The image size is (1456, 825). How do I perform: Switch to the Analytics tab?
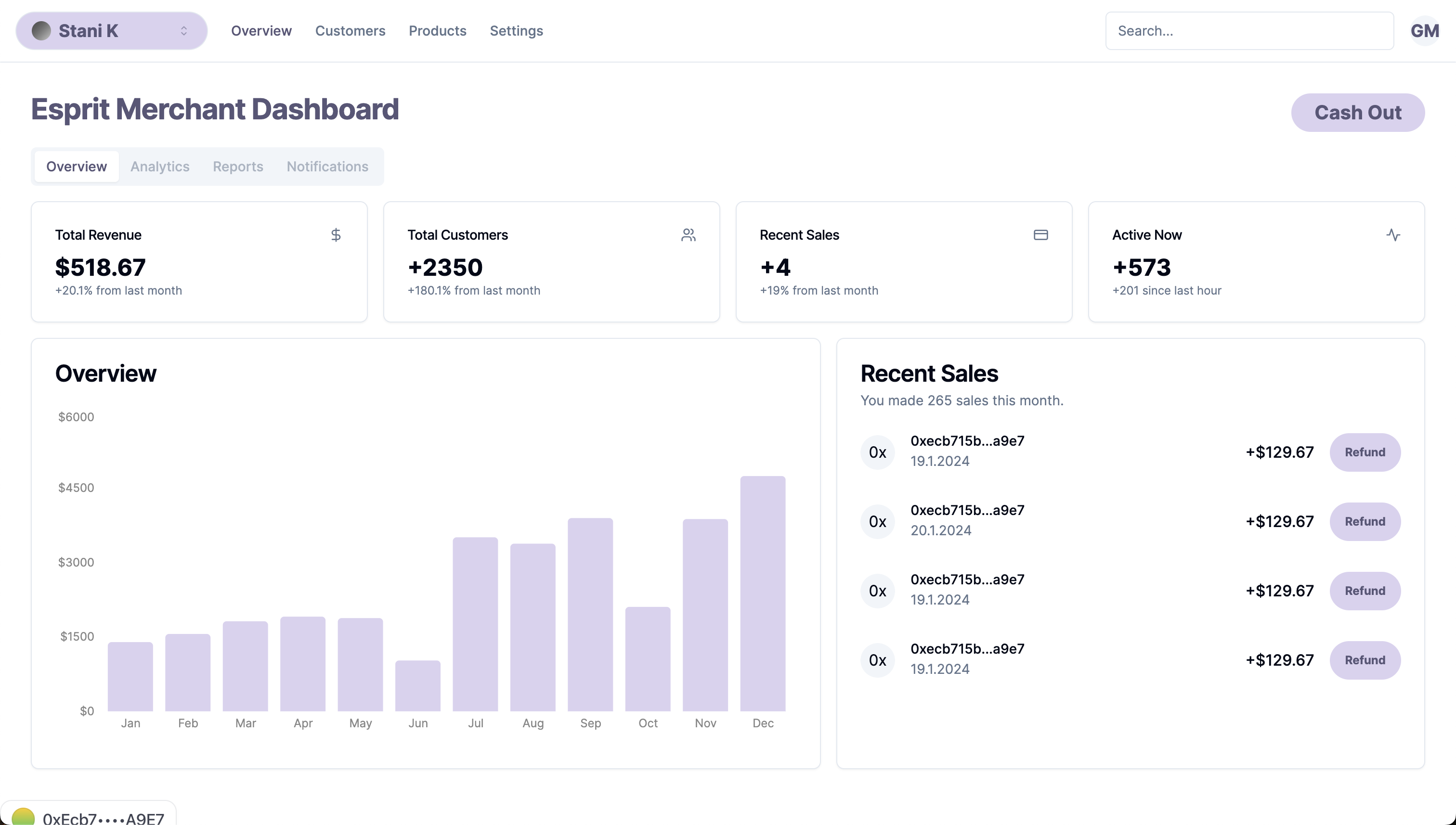tap(160, 167)
